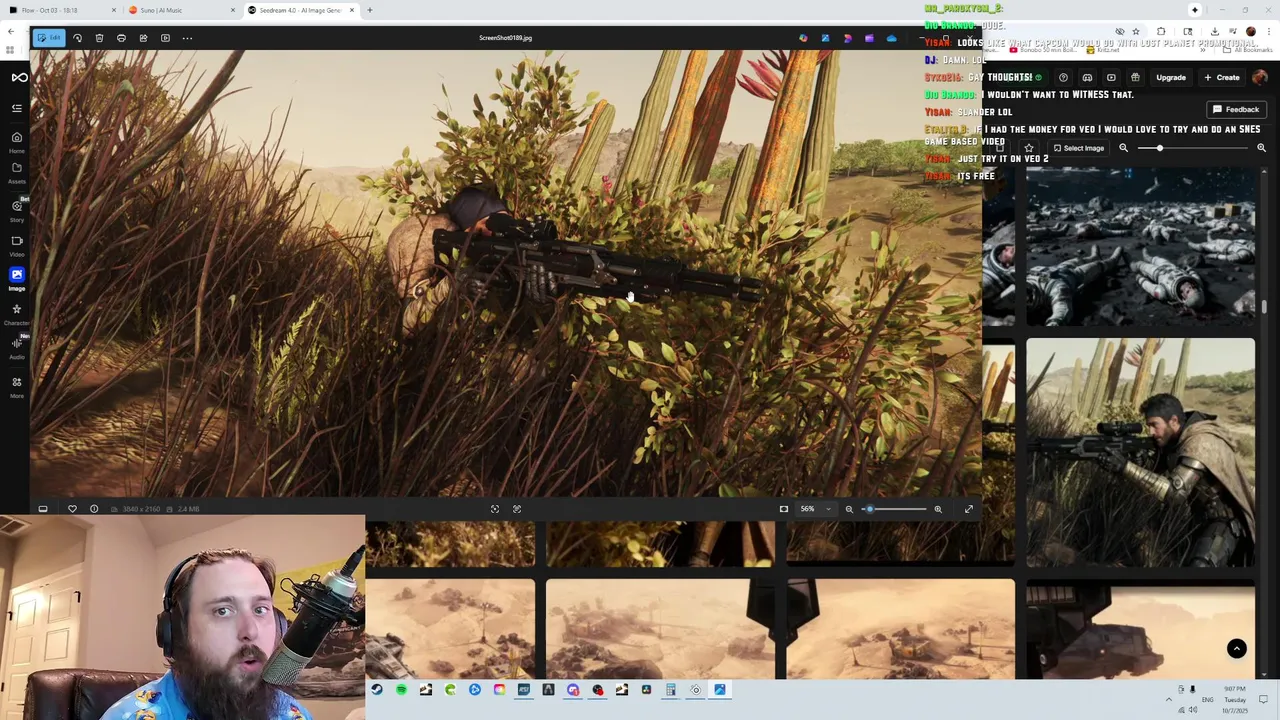Click gallery zoom-in magnifier icon
The width and height of the screenshot is (1280, 720).
pos(1261,148)
